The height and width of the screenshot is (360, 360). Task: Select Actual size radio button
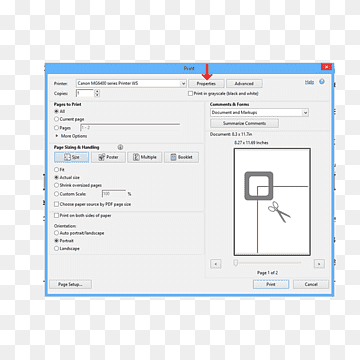pyautogui.click(x=56, y=178)
